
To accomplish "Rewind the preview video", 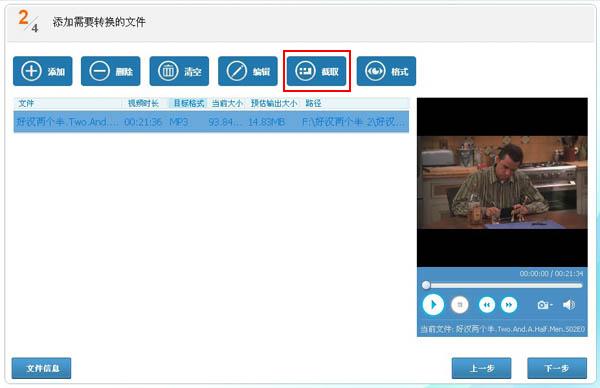I will pos(487,305).
